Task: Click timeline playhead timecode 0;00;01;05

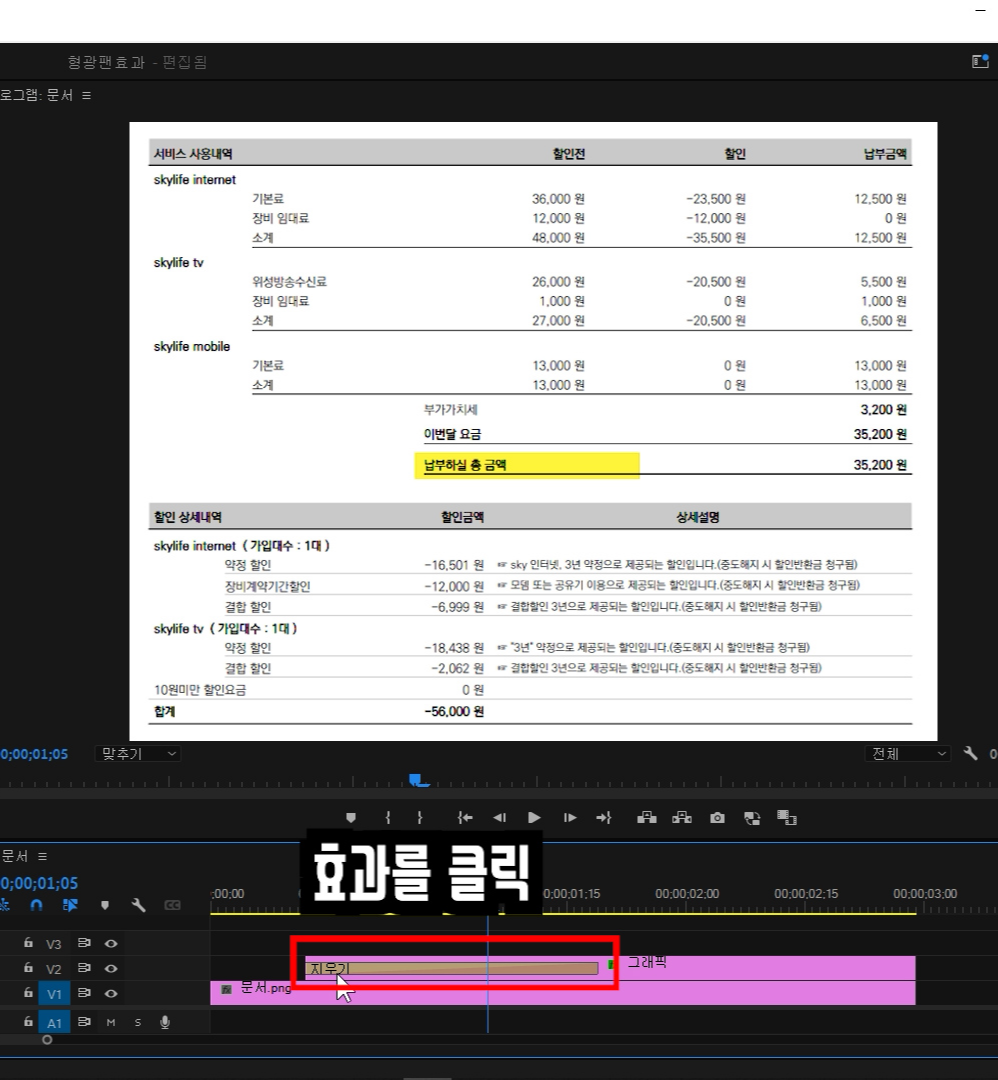Action: click(39, 883)
